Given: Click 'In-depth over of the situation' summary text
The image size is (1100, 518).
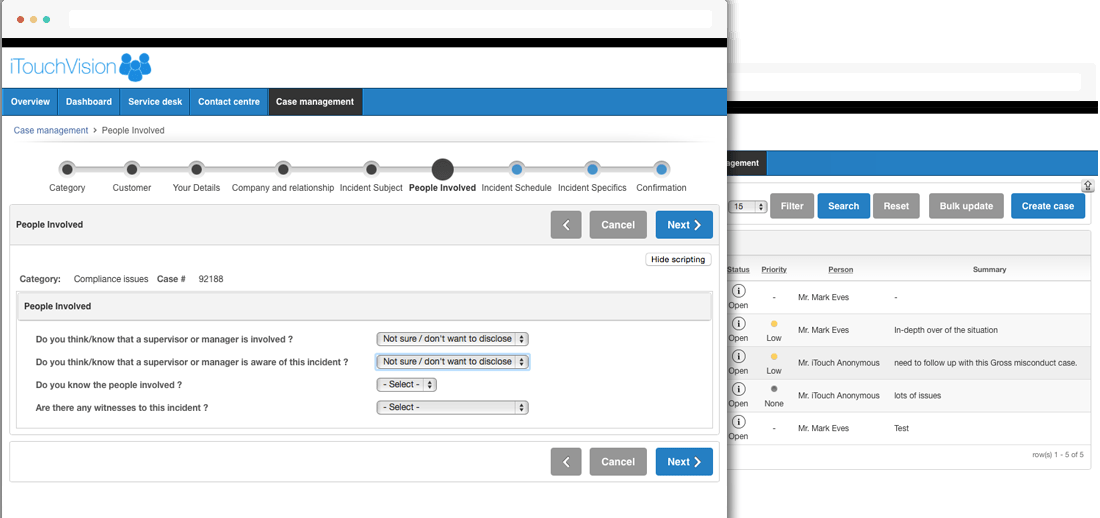Looking at the screenshot, I should (x=946, y=330).
